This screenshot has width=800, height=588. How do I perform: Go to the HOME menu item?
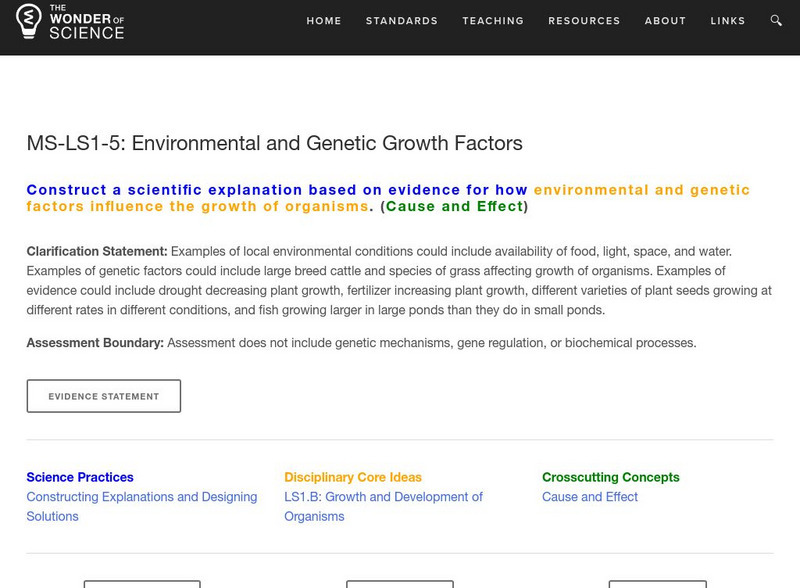[x=324, y=21]
